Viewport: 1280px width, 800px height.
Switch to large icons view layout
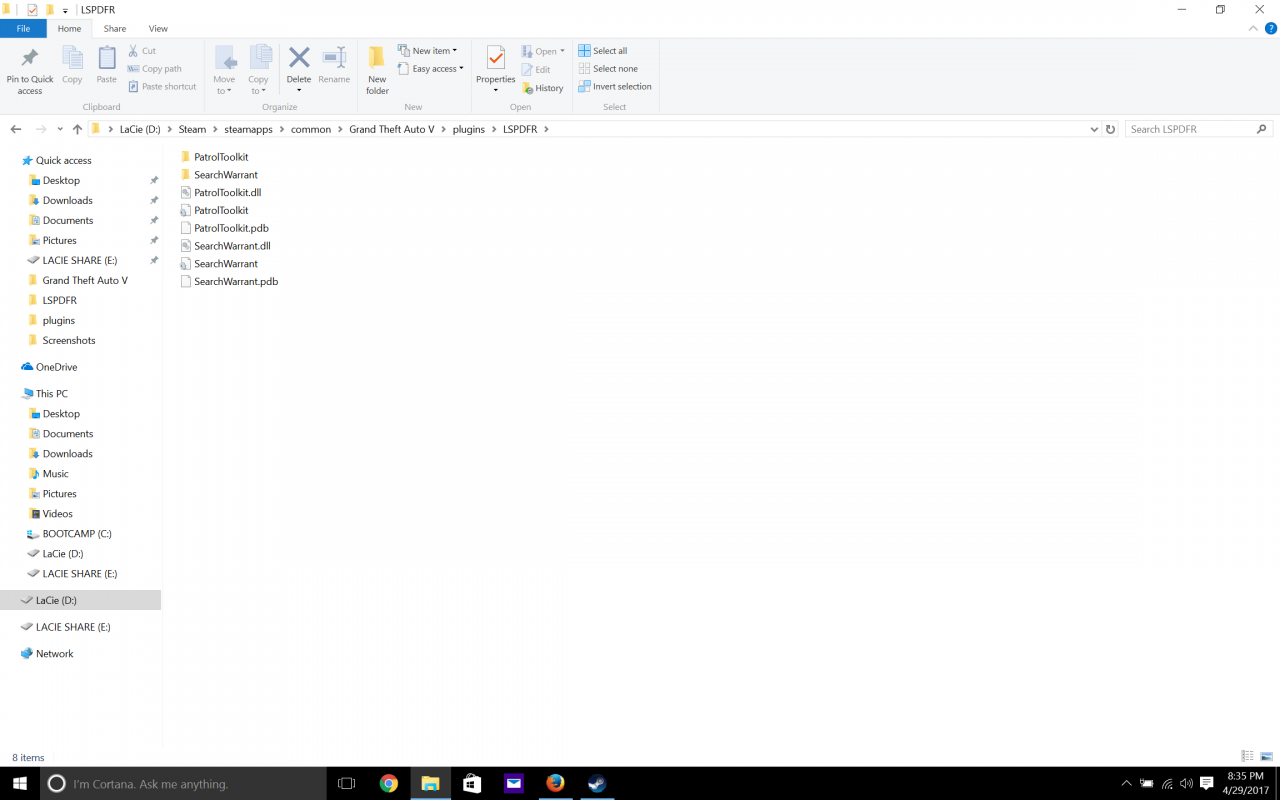pos(1266,756)
